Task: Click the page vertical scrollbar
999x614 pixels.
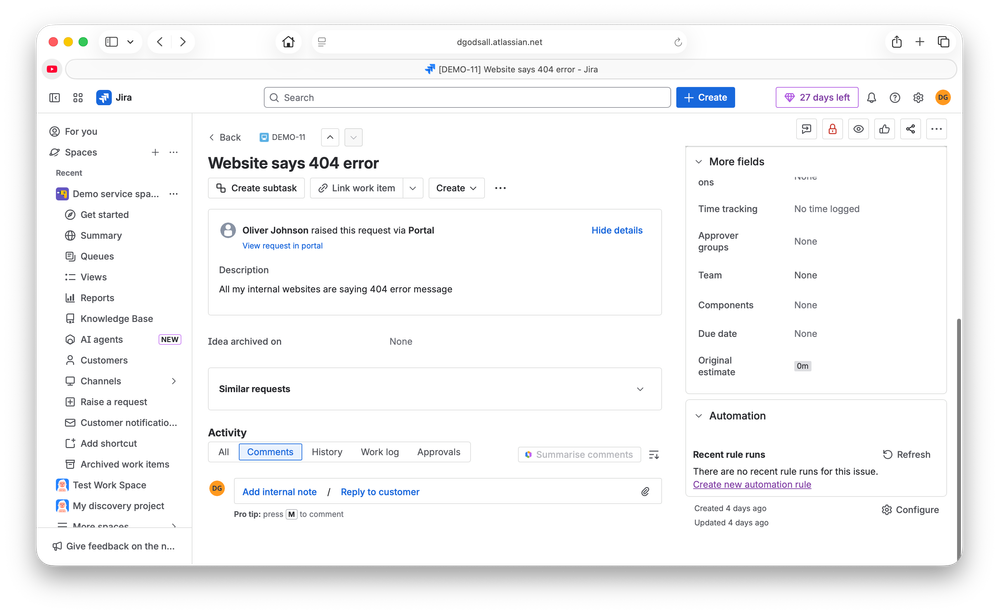Action: 959,439
